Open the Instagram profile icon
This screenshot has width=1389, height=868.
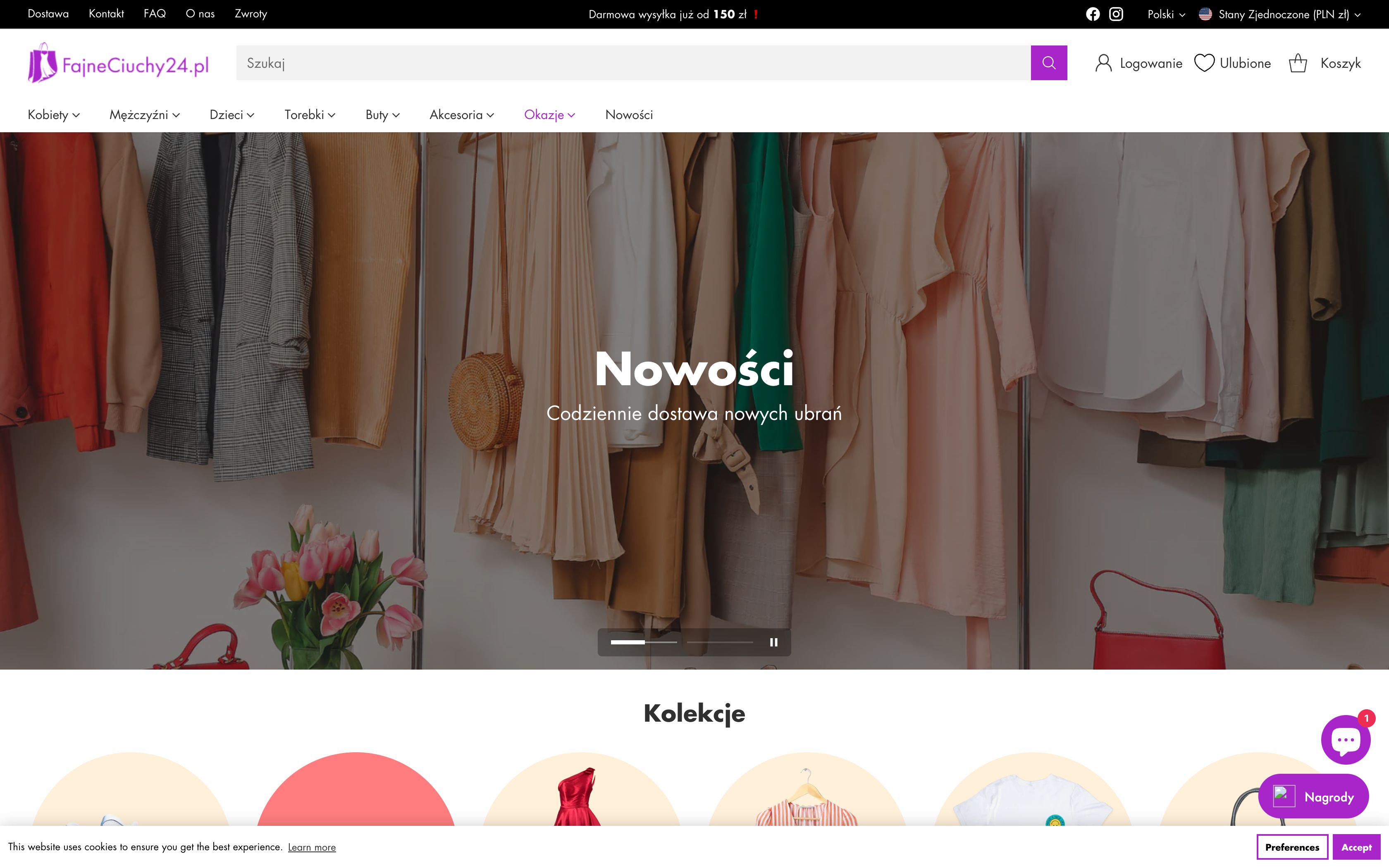pos(1116,14)
